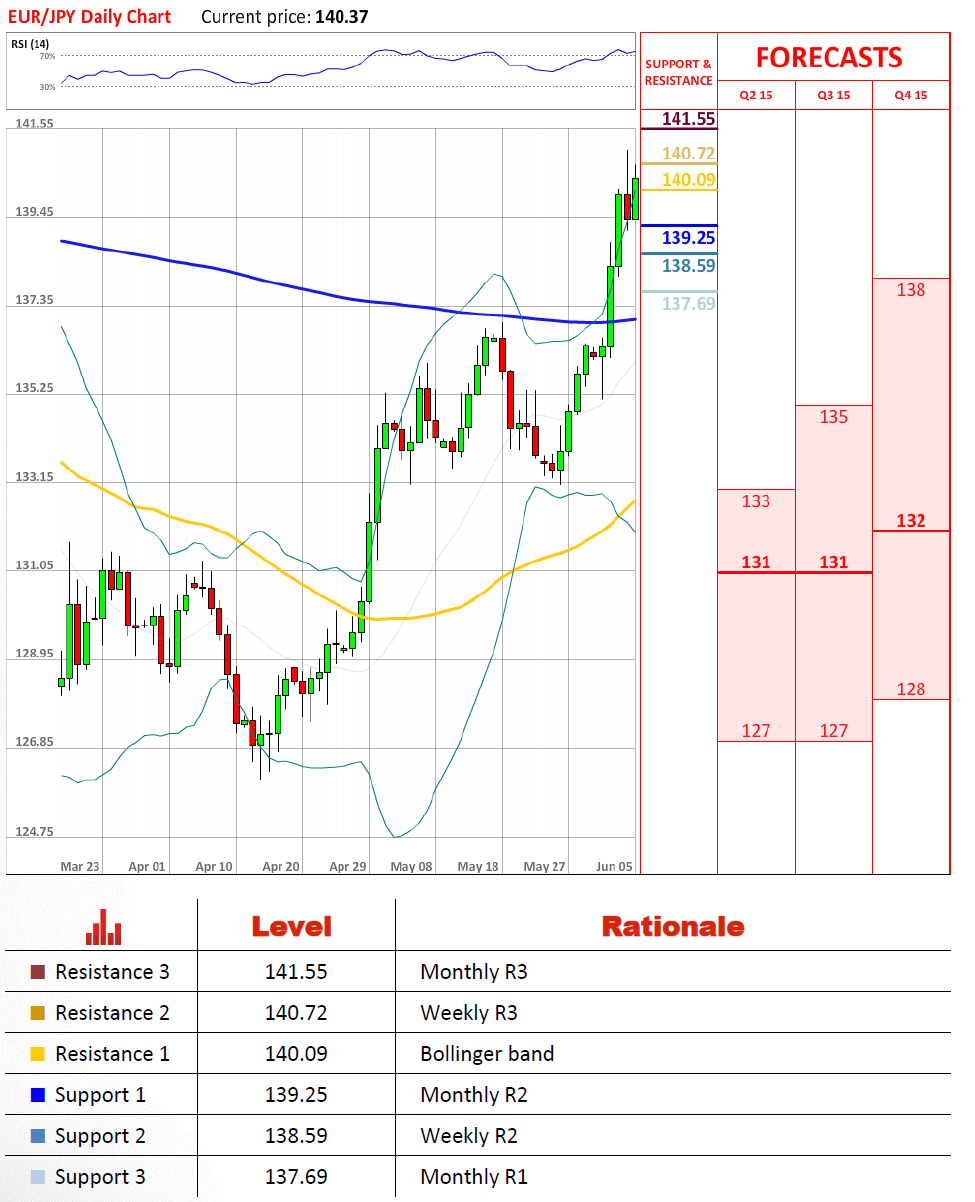The image size is (975, 1202).
Task: Click the 139.45 price axis label
Action: pyautogui.click(x=34, y=212)
